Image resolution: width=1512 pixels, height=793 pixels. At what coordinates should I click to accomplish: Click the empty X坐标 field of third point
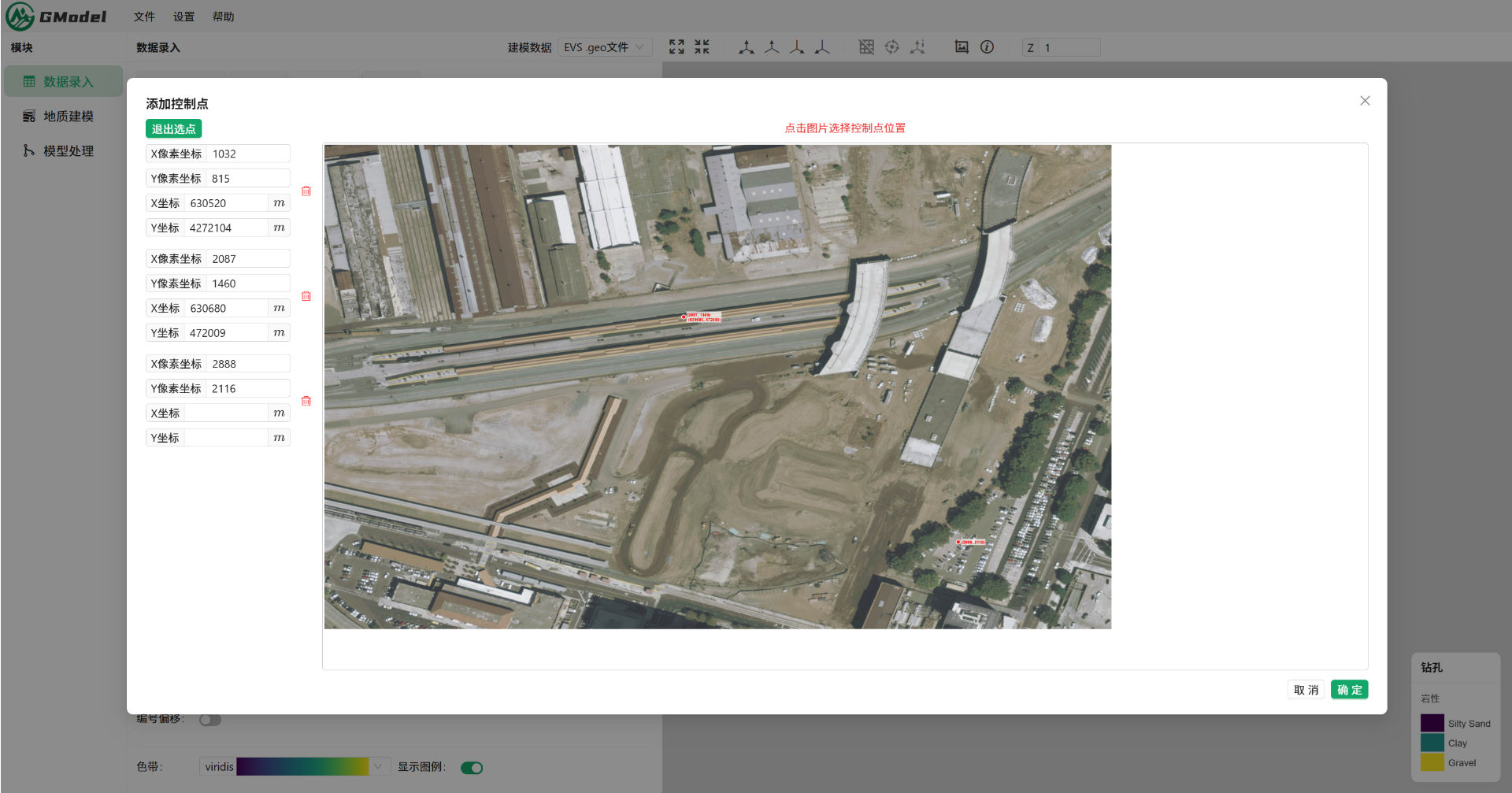coord(226,413)
